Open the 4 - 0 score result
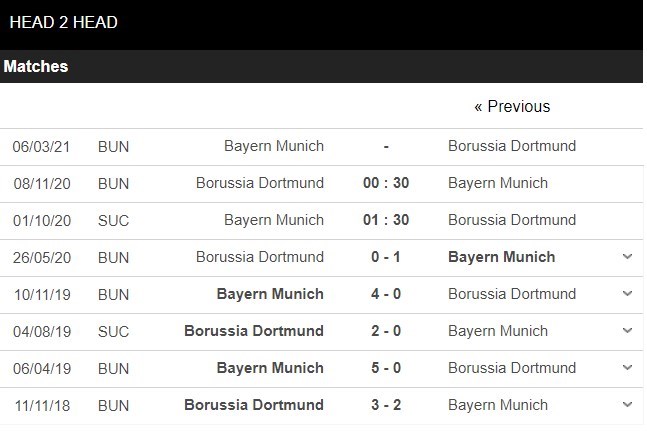Screen dimensions: 647x431 click(386, 294)
